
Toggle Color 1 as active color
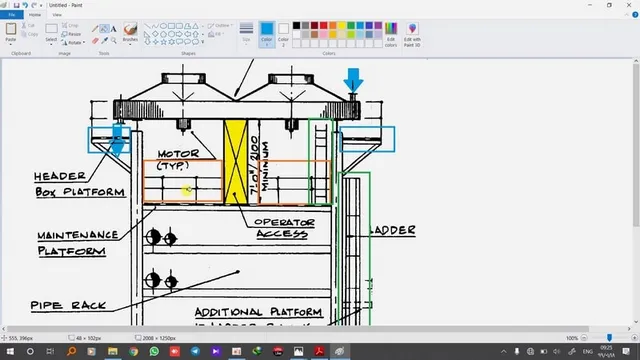coord(267,34)
